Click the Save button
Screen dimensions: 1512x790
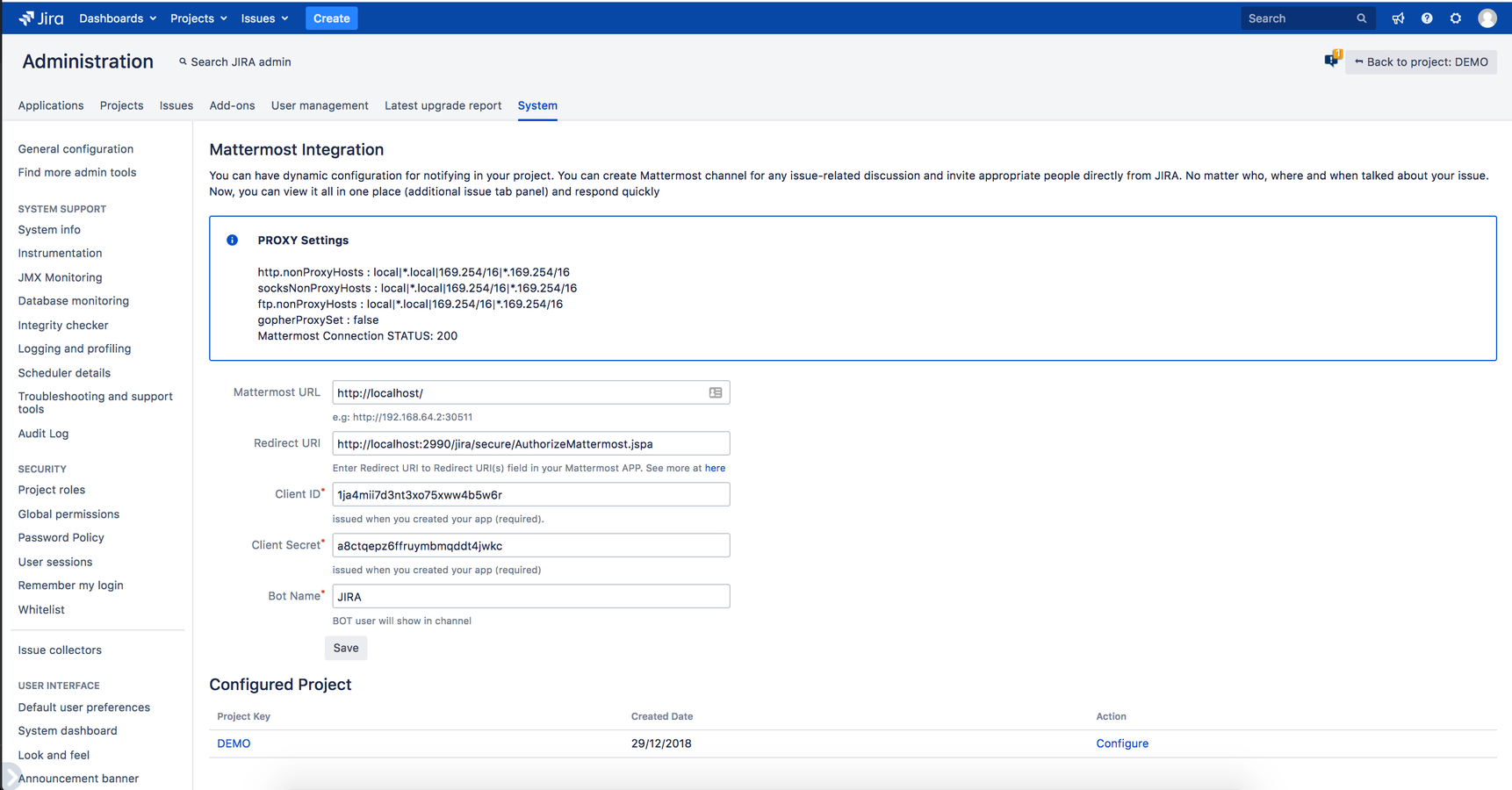click(346, 648)
